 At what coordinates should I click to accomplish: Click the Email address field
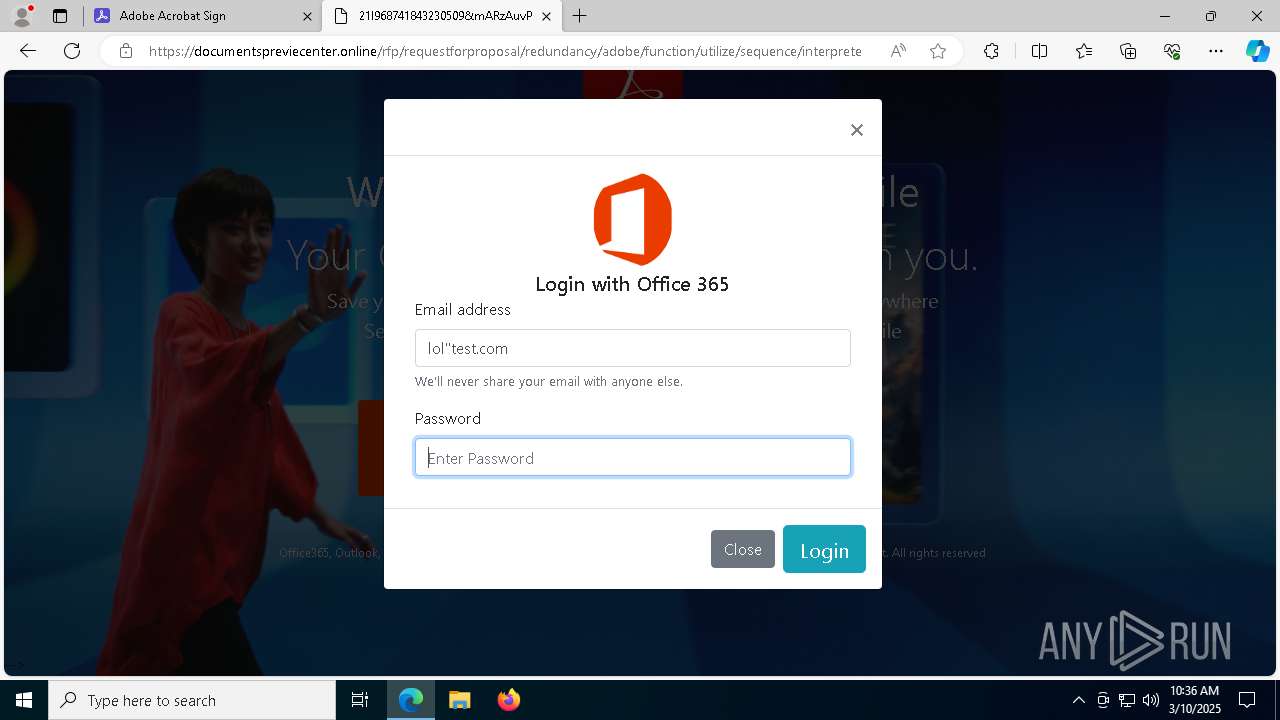coord(633,348)
